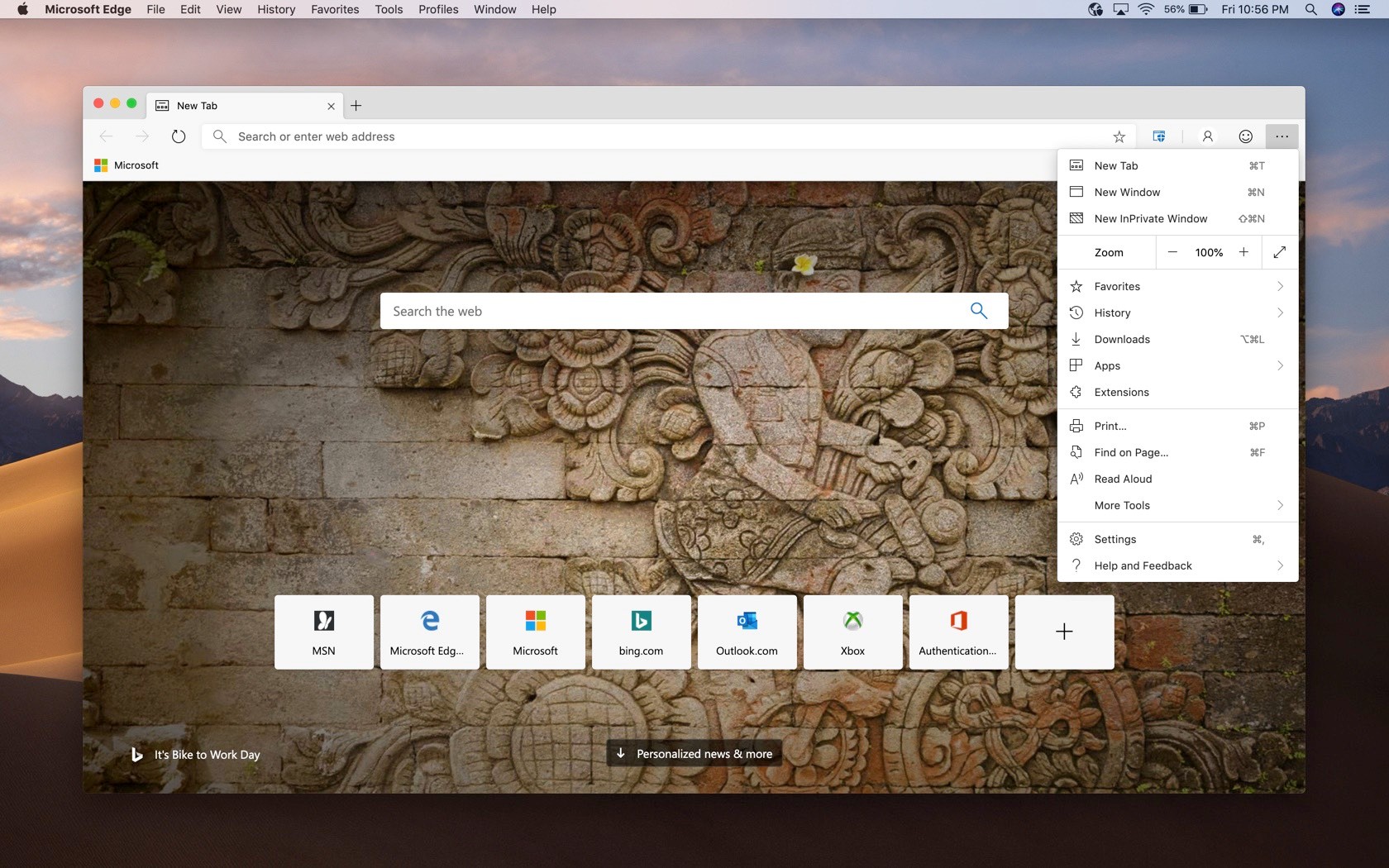
Task: Select New InPrivate Window from menu
Action: coord(1150,219)
